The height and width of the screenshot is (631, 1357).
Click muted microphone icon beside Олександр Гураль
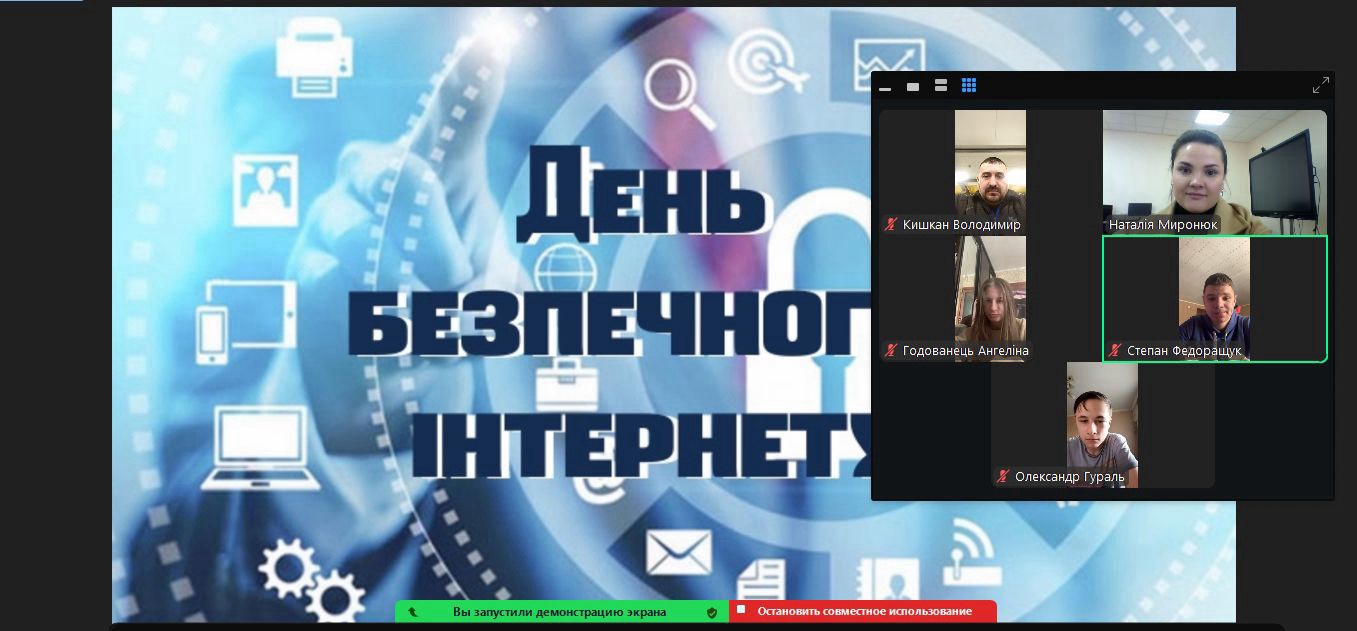coord(1002,477)
